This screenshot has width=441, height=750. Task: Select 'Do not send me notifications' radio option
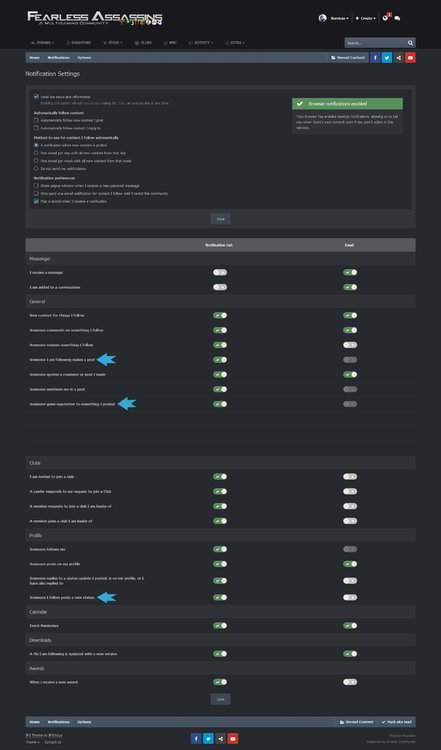(36, 168)
